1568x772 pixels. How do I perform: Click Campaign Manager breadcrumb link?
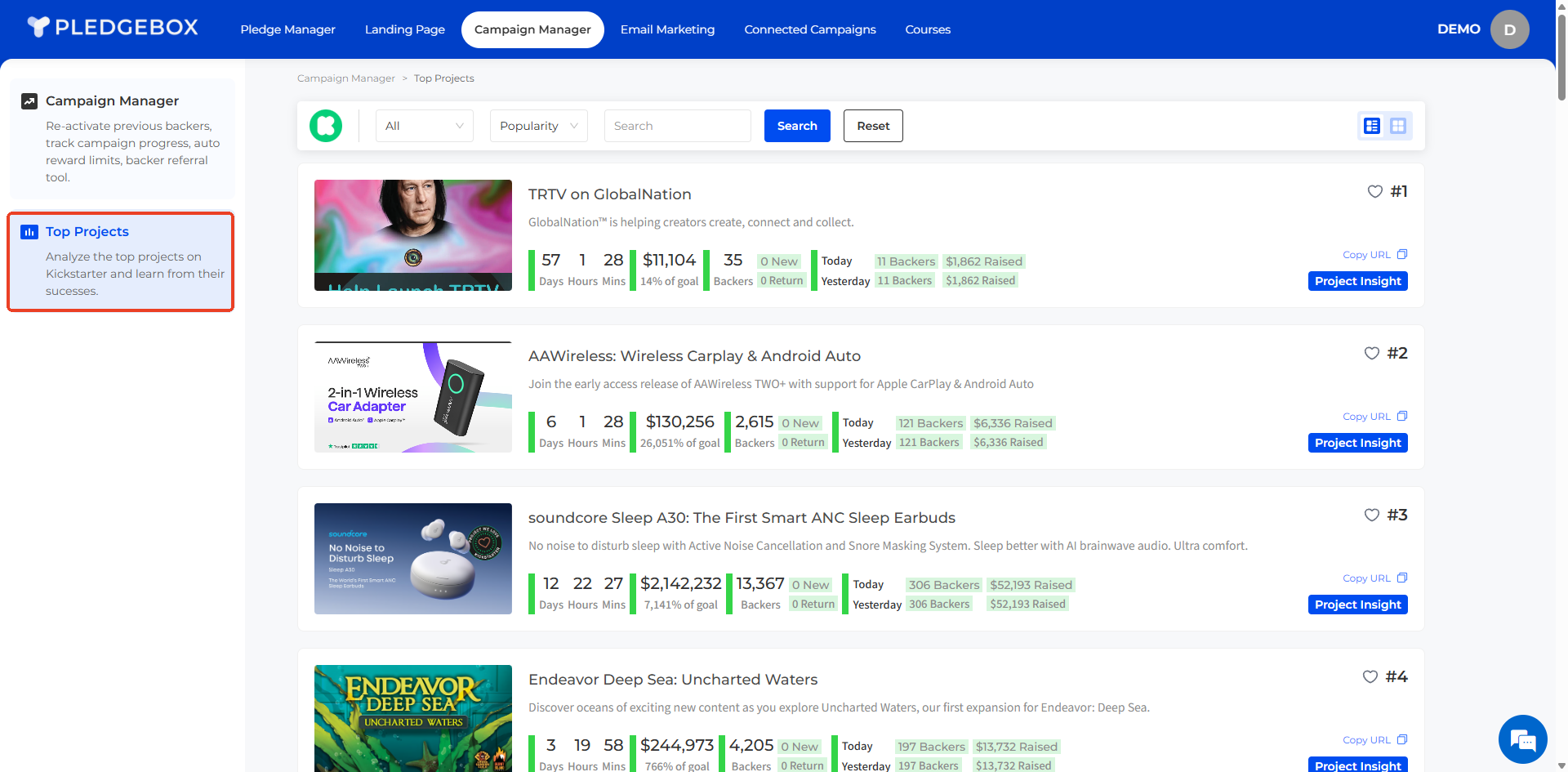pos(346,78)
